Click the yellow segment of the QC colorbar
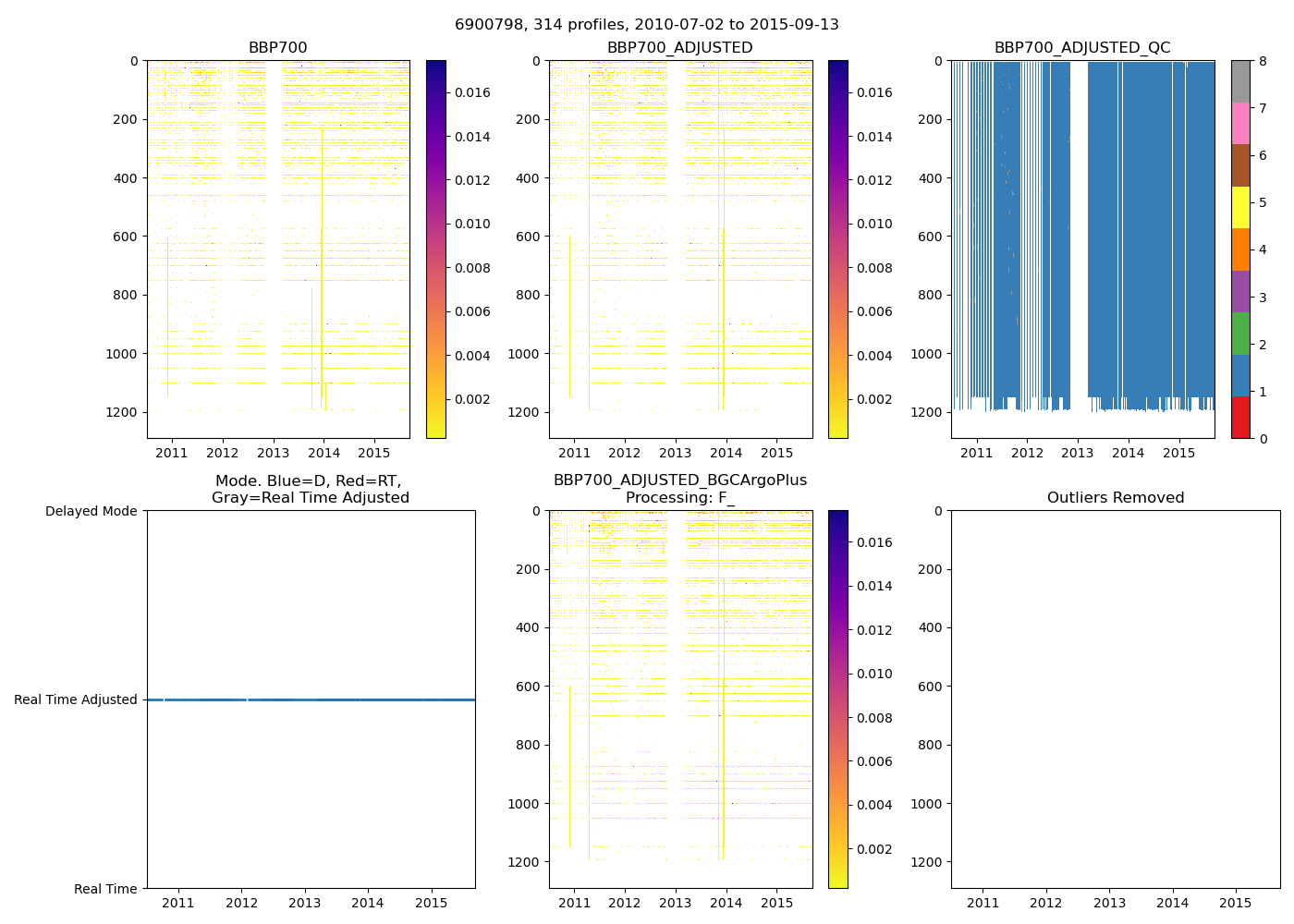Image resolution: width=1294 pixels, height=924 pixels. (x=1240, y=207)
